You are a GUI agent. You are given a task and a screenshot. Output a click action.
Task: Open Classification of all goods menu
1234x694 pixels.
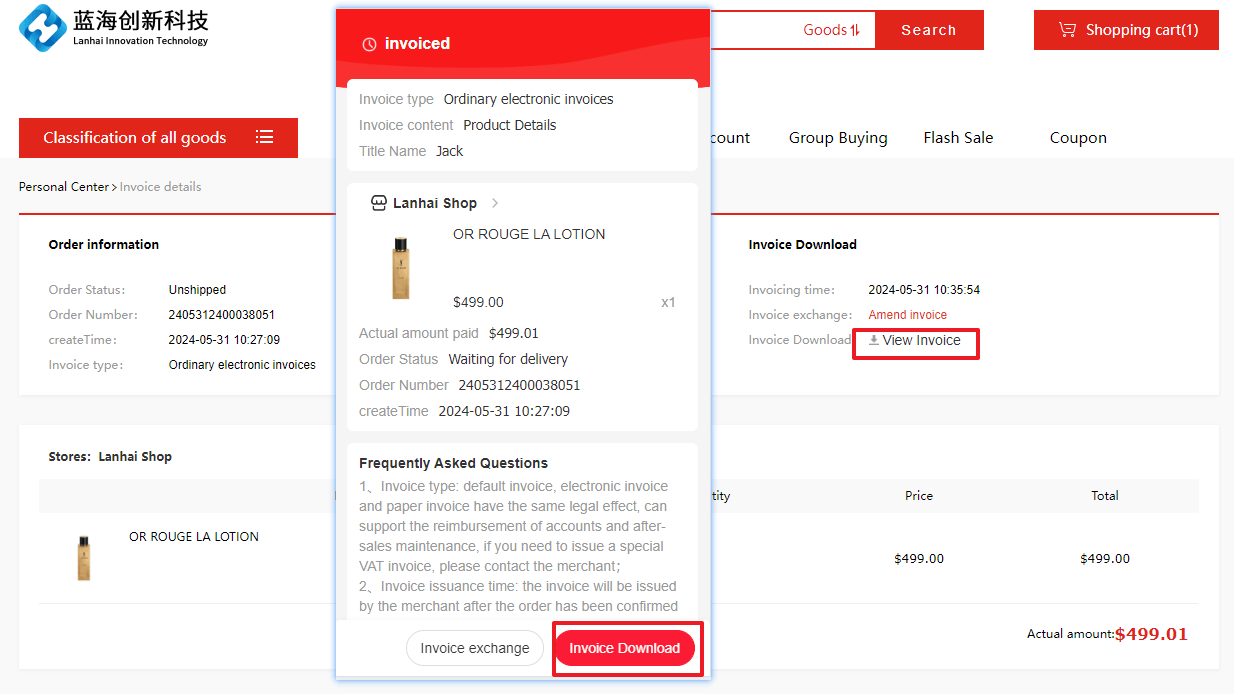158,138
